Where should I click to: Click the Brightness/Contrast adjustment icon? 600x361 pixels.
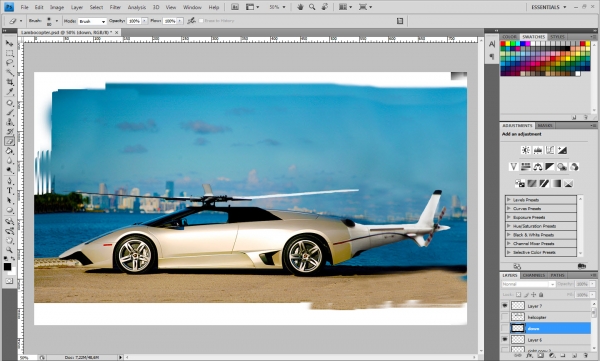[526, 150]
